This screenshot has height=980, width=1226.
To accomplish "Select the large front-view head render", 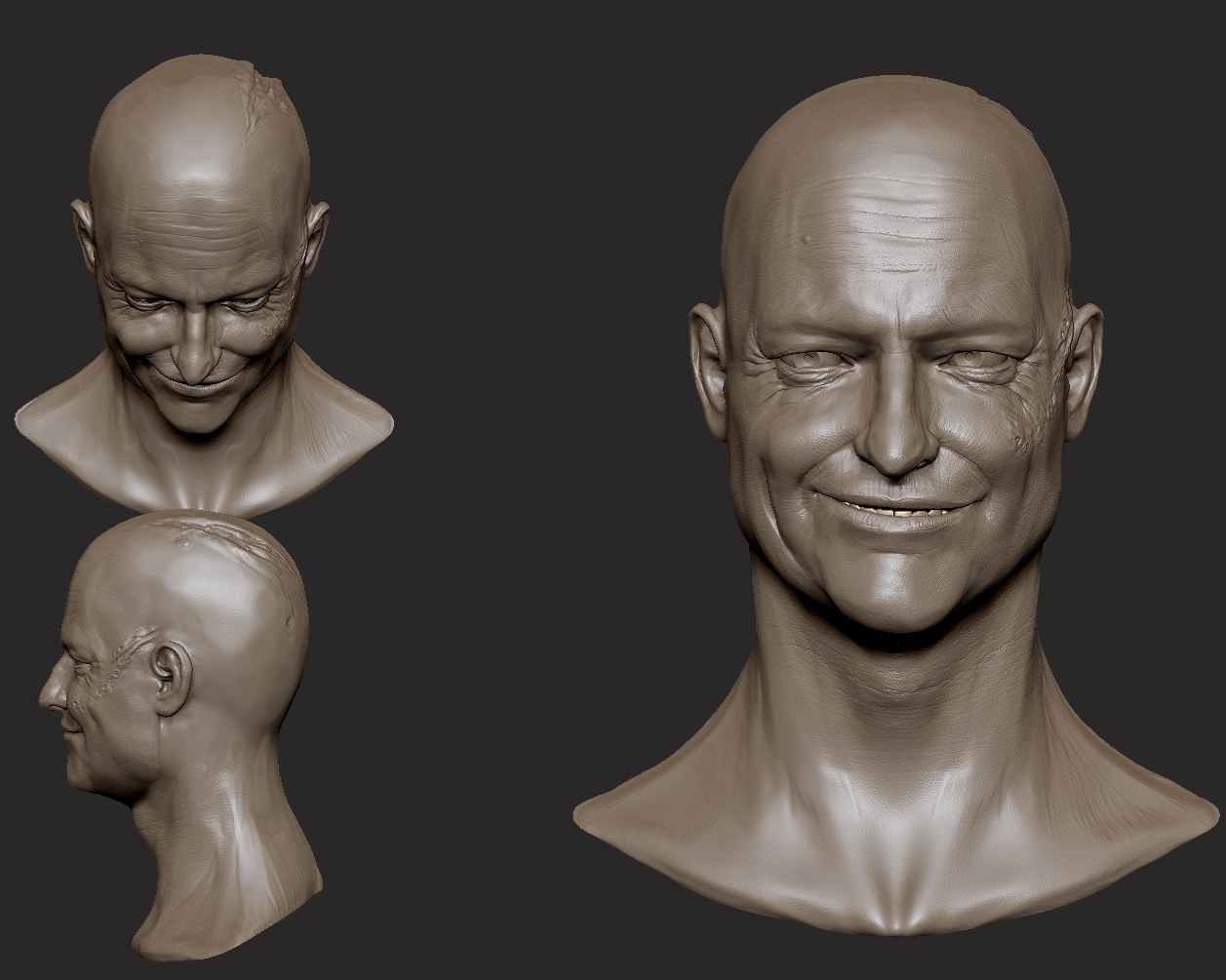I will point(897,507).
